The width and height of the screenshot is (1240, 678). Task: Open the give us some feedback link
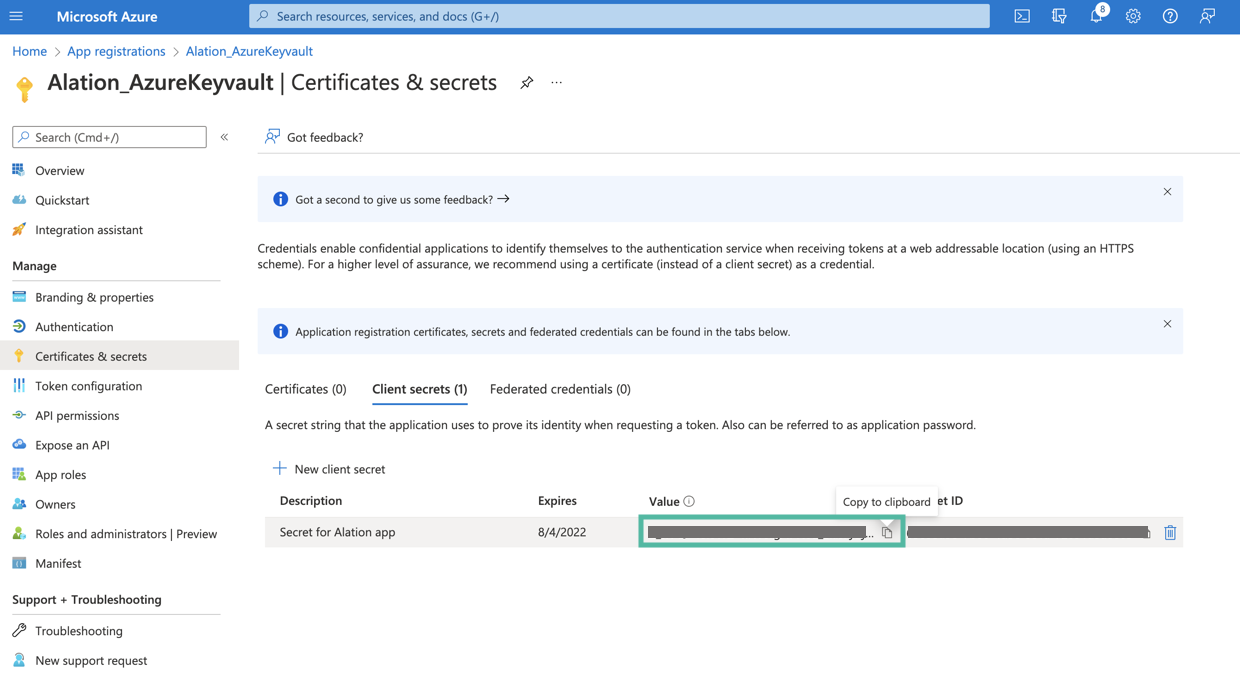click(402, 199)
